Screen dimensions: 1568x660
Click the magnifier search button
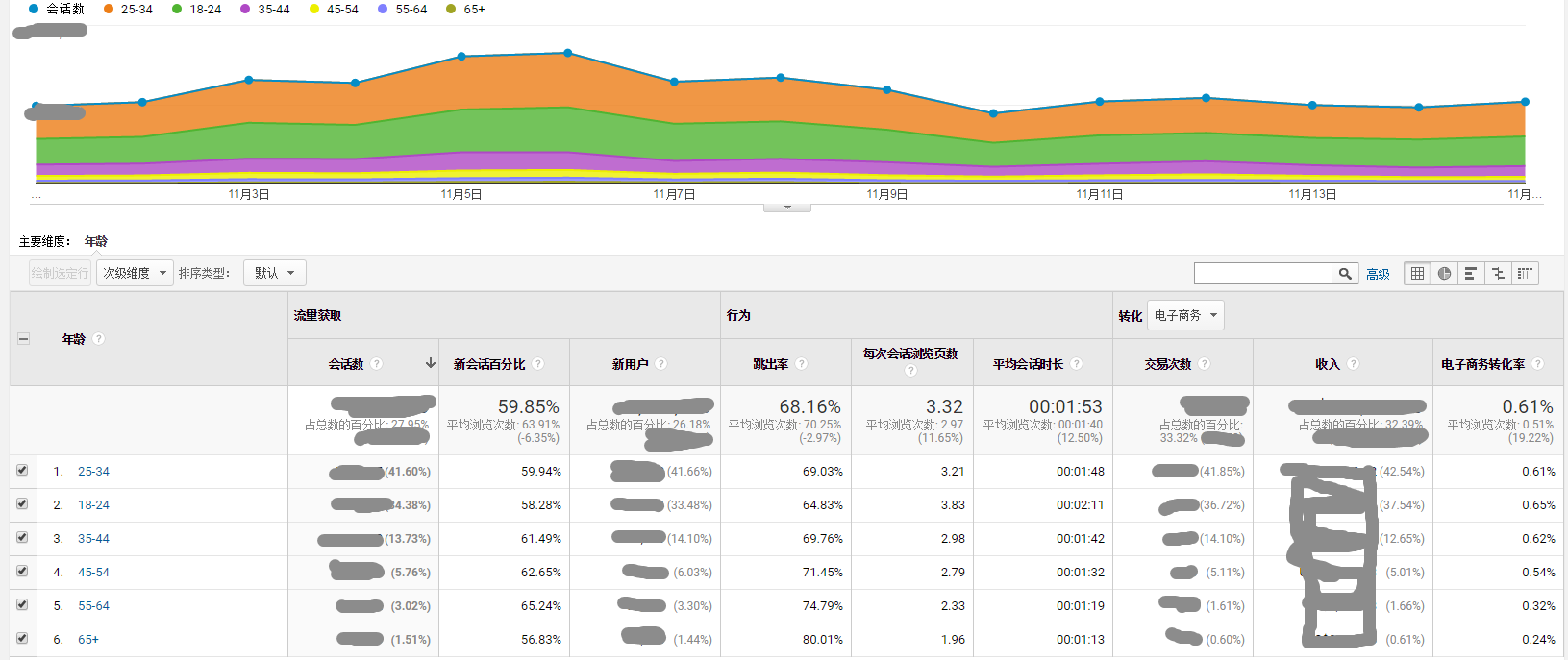[1345, 274]
